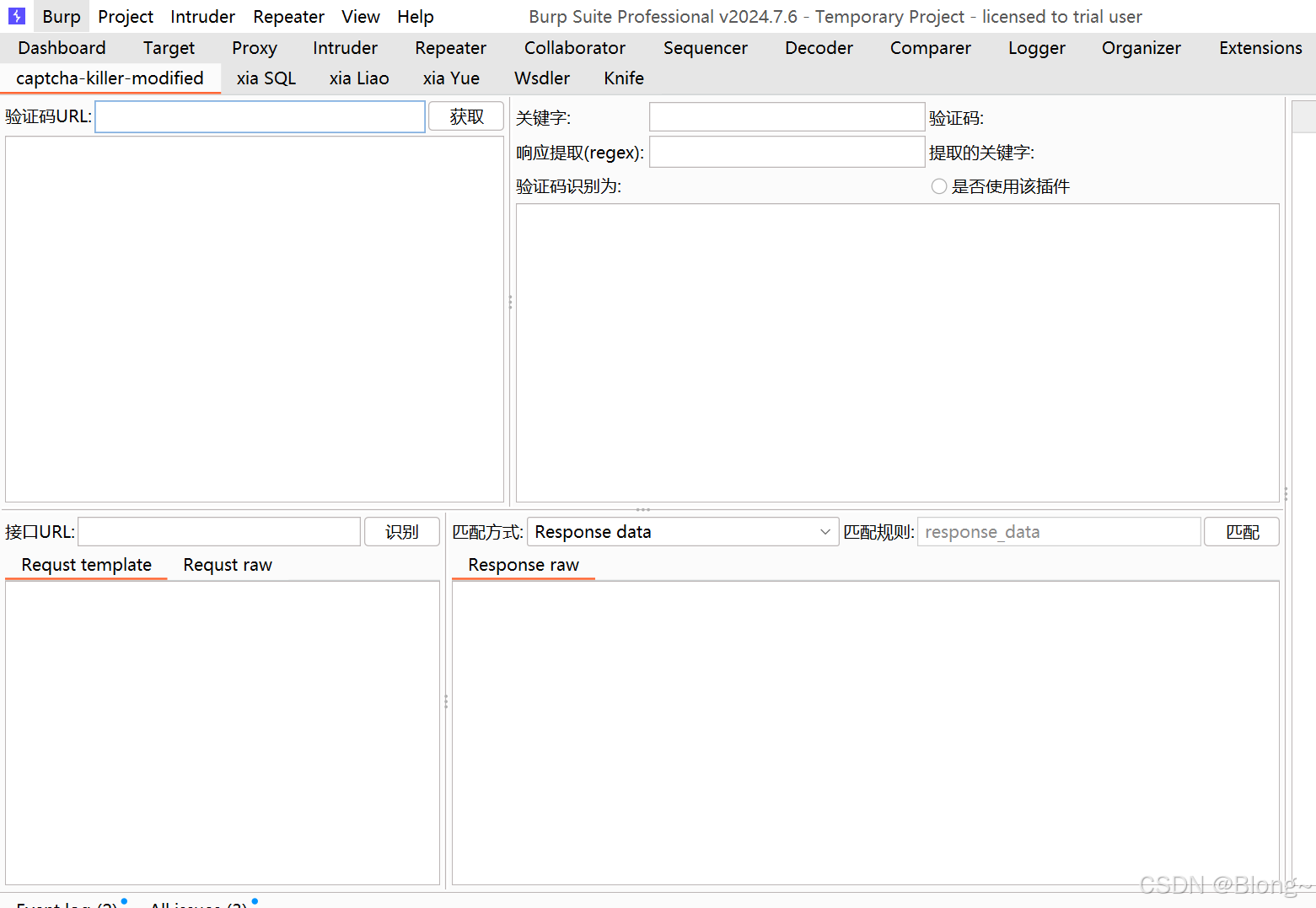Switch to the Proxy tab
1316x908 pixels.
click(x=255, y=48)
